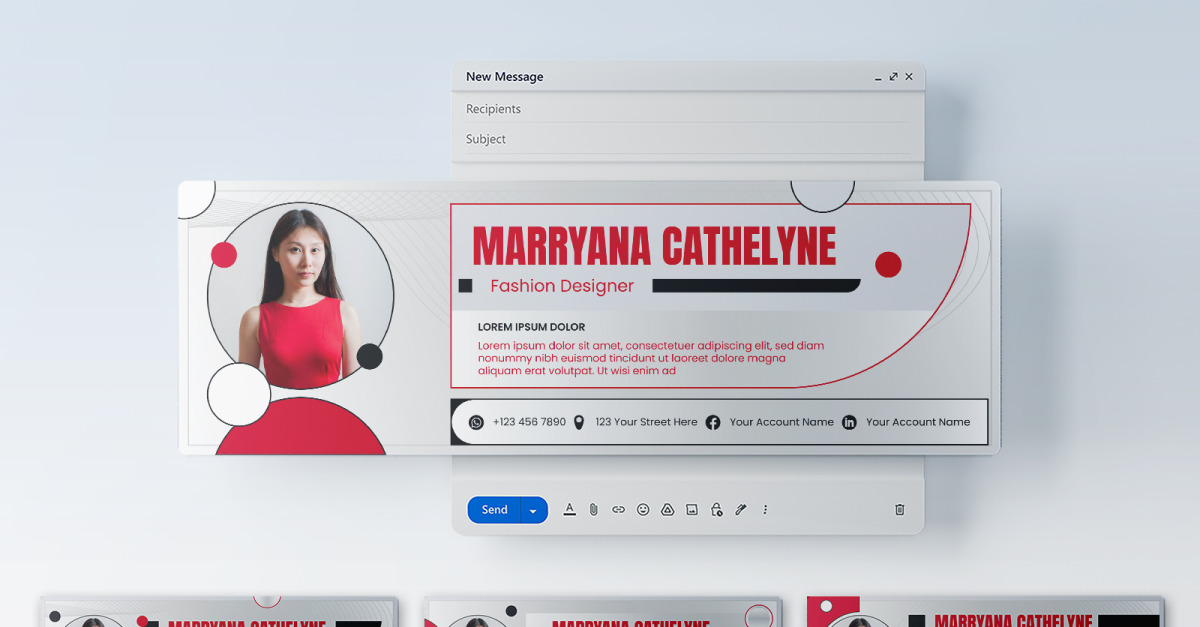Discard draft with the trash icon
1200x627 pixels.
(899, 510)
